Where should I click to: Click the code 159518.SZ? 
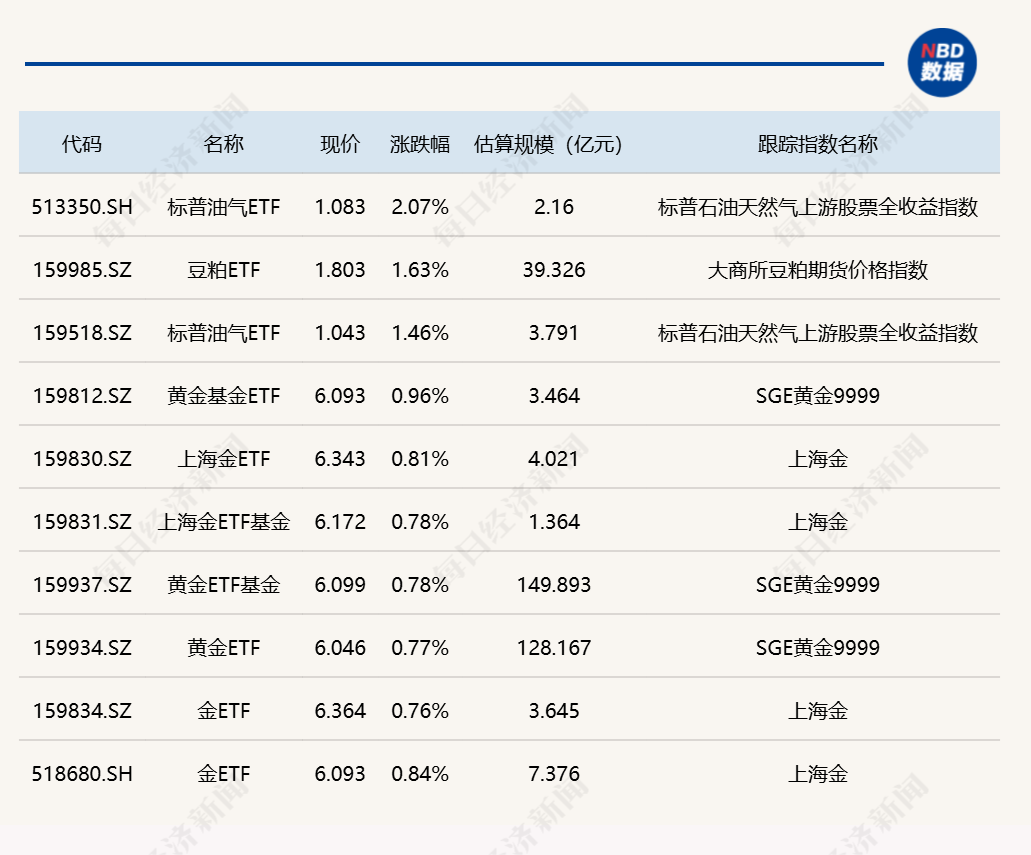[x=81, y=333]
